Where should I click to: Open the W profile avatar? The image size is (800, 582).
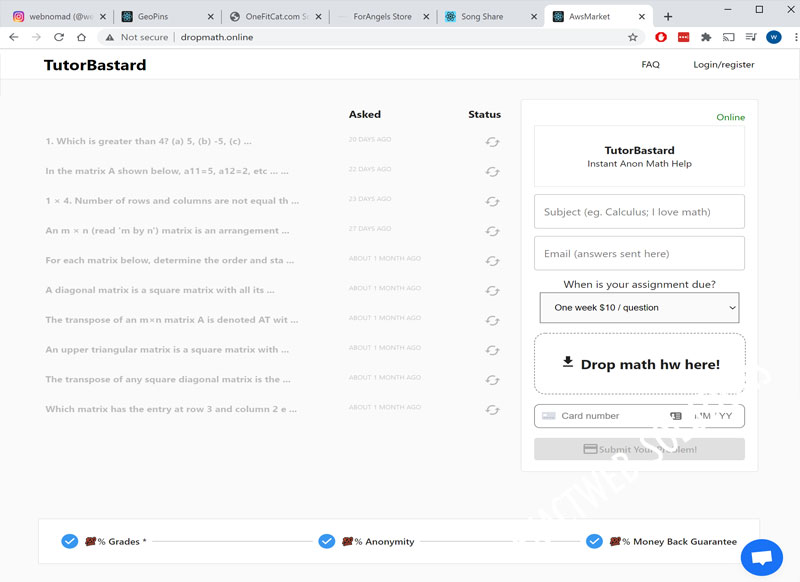pyautogui.click(x=773, y=37)
